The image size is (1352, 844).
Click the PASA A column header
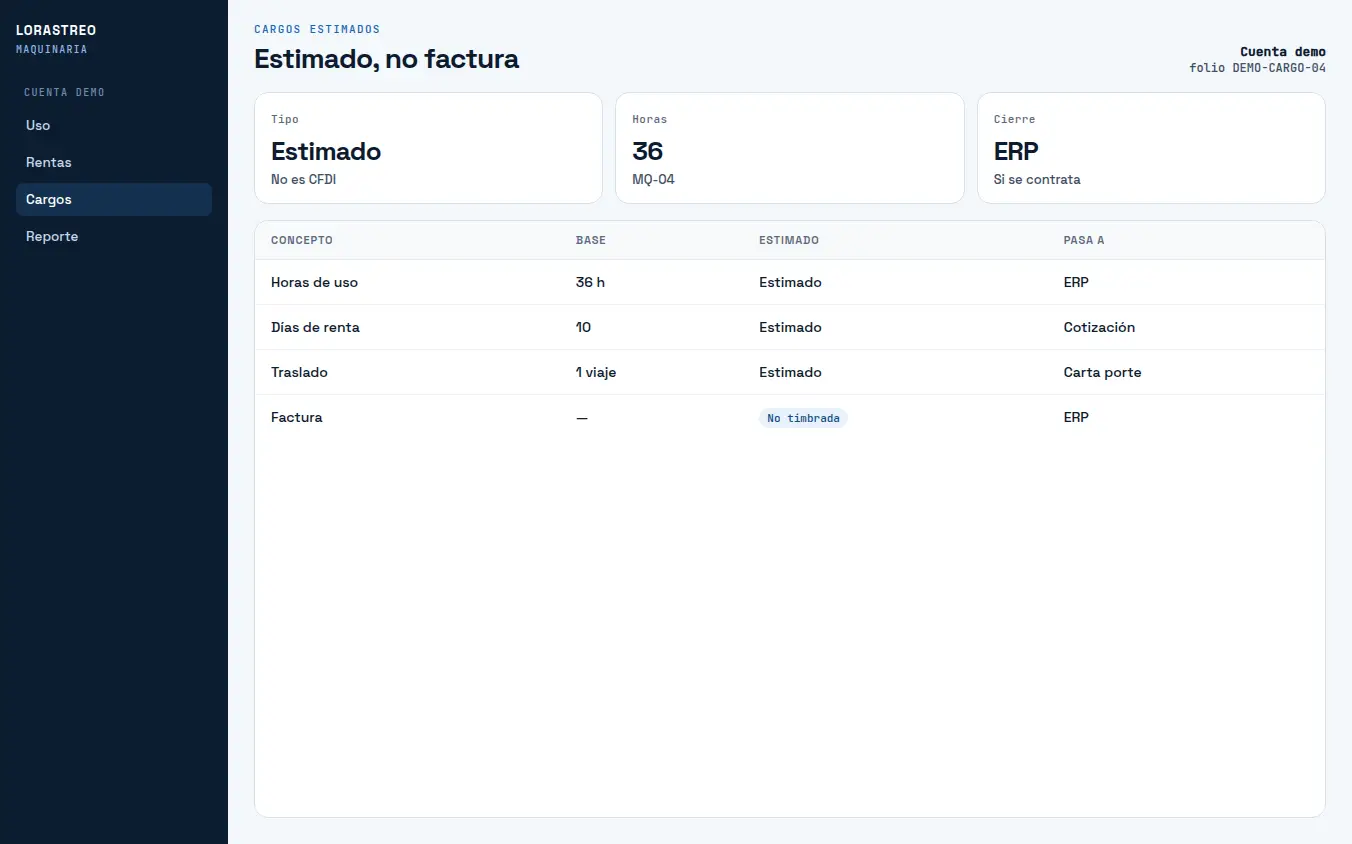pos(1084,241)
